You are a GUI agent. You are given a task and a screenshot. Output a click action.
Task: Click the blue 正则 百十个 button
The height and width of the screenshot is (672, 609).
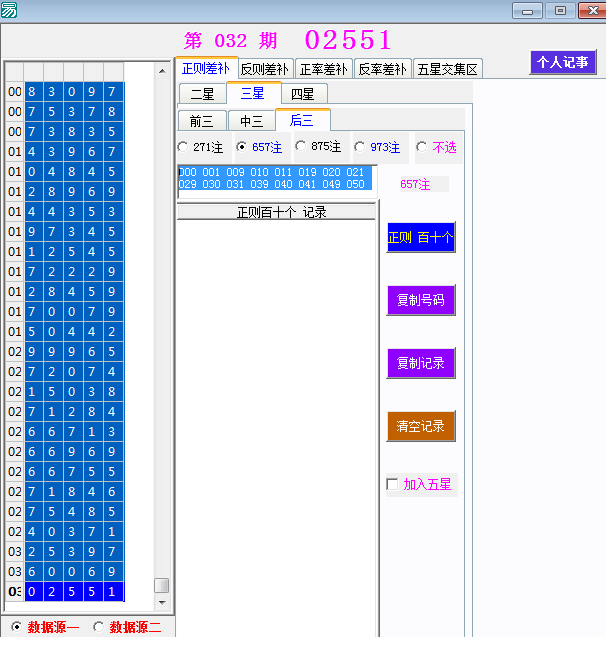[x=420, y=237]
